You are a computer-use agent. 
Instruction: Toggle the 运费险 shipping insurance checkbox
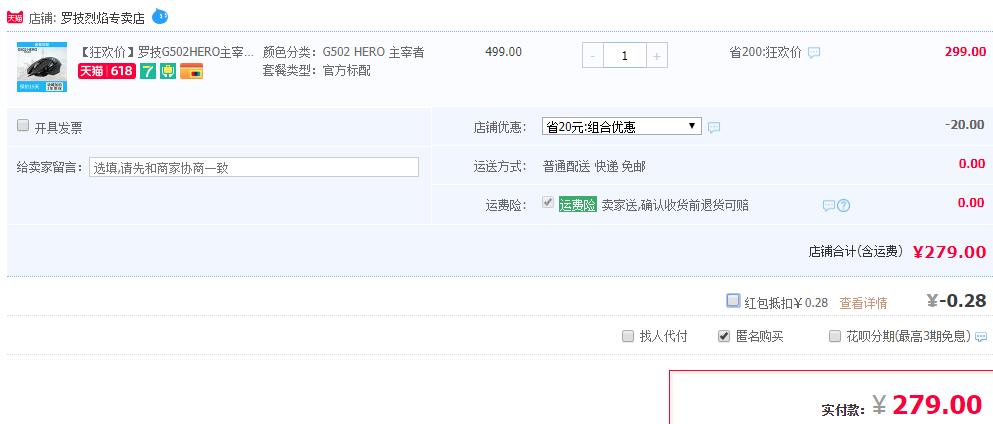(548, 203)
